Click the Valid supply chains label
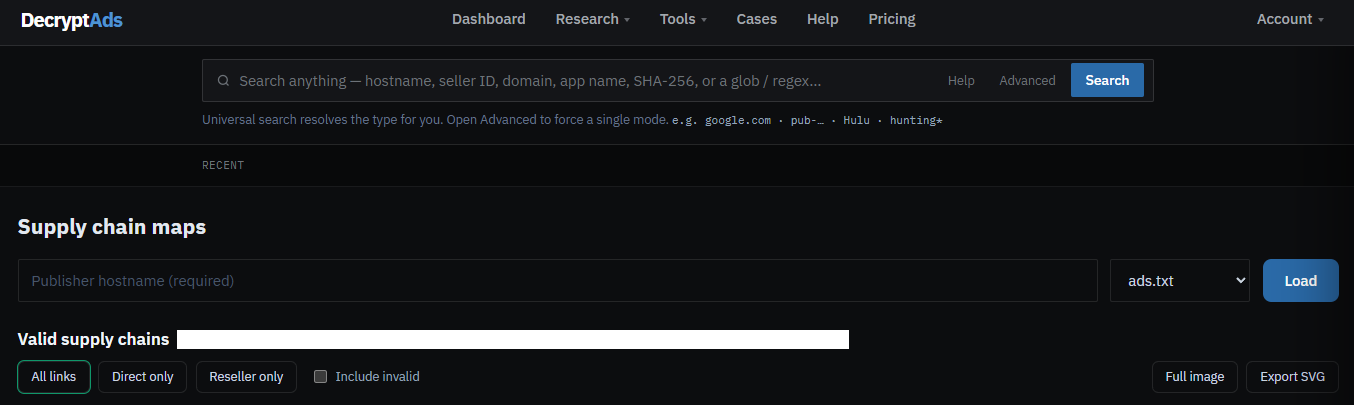This screenshot has width=1354, height=405. click(x=94, y=340)
